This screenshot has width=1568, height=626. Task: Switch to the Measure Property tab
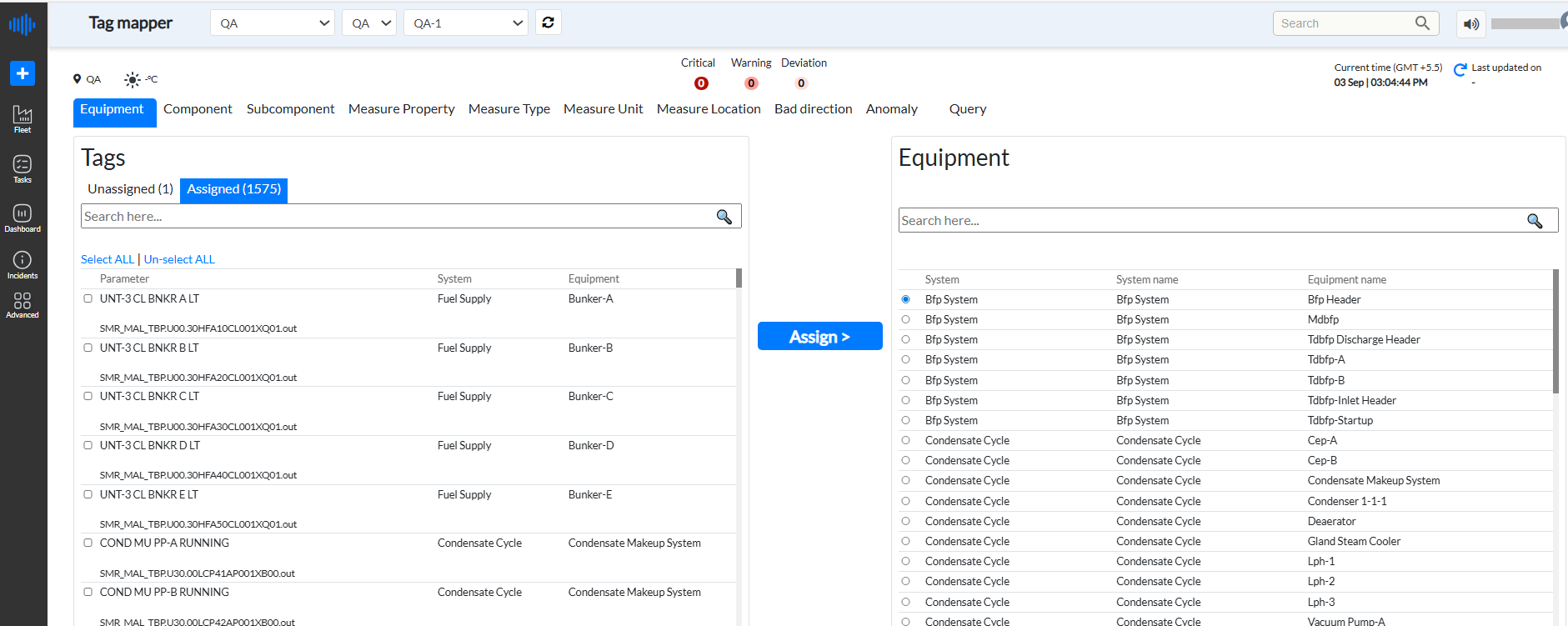[x=401, y=109]
